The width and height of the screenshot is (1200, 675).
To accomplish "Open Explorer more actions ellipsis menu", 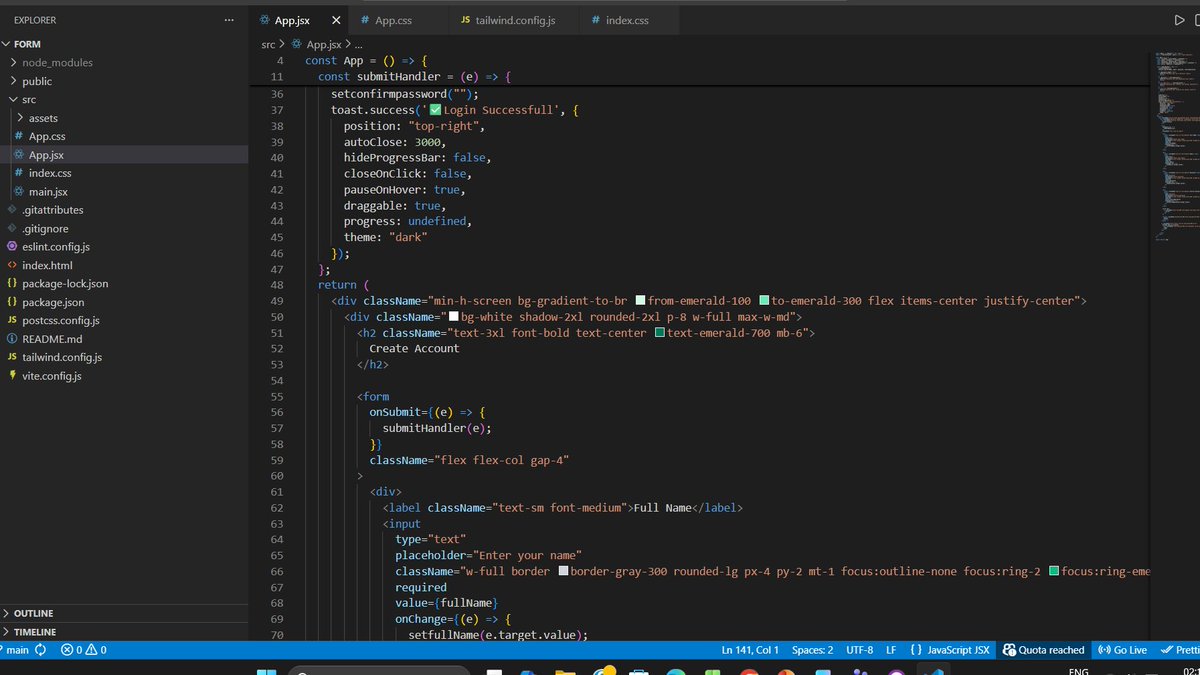I will tap(230, 20).
